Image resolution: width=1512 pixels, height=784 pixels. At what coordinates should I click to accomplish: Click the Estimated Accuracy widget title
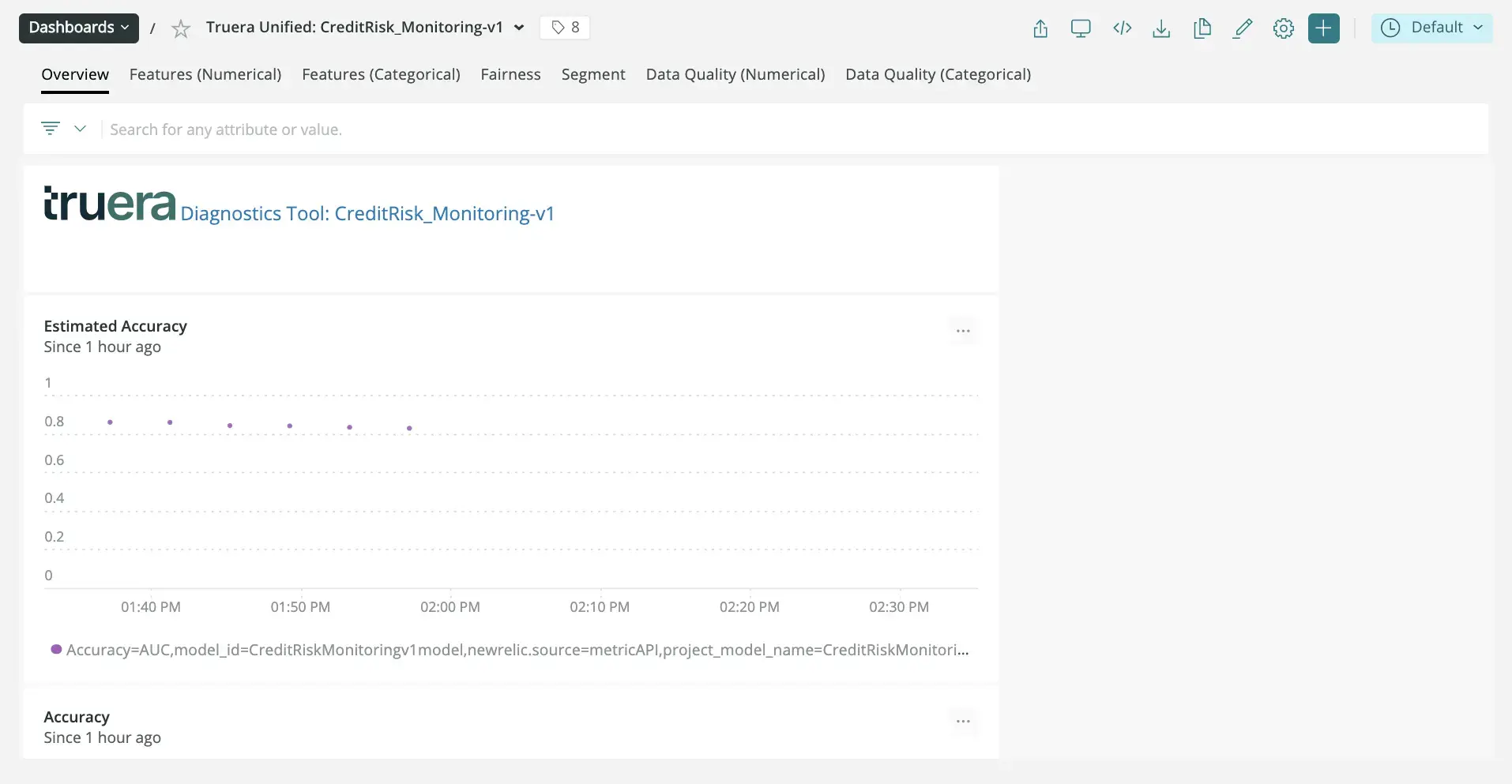point(115,326)
